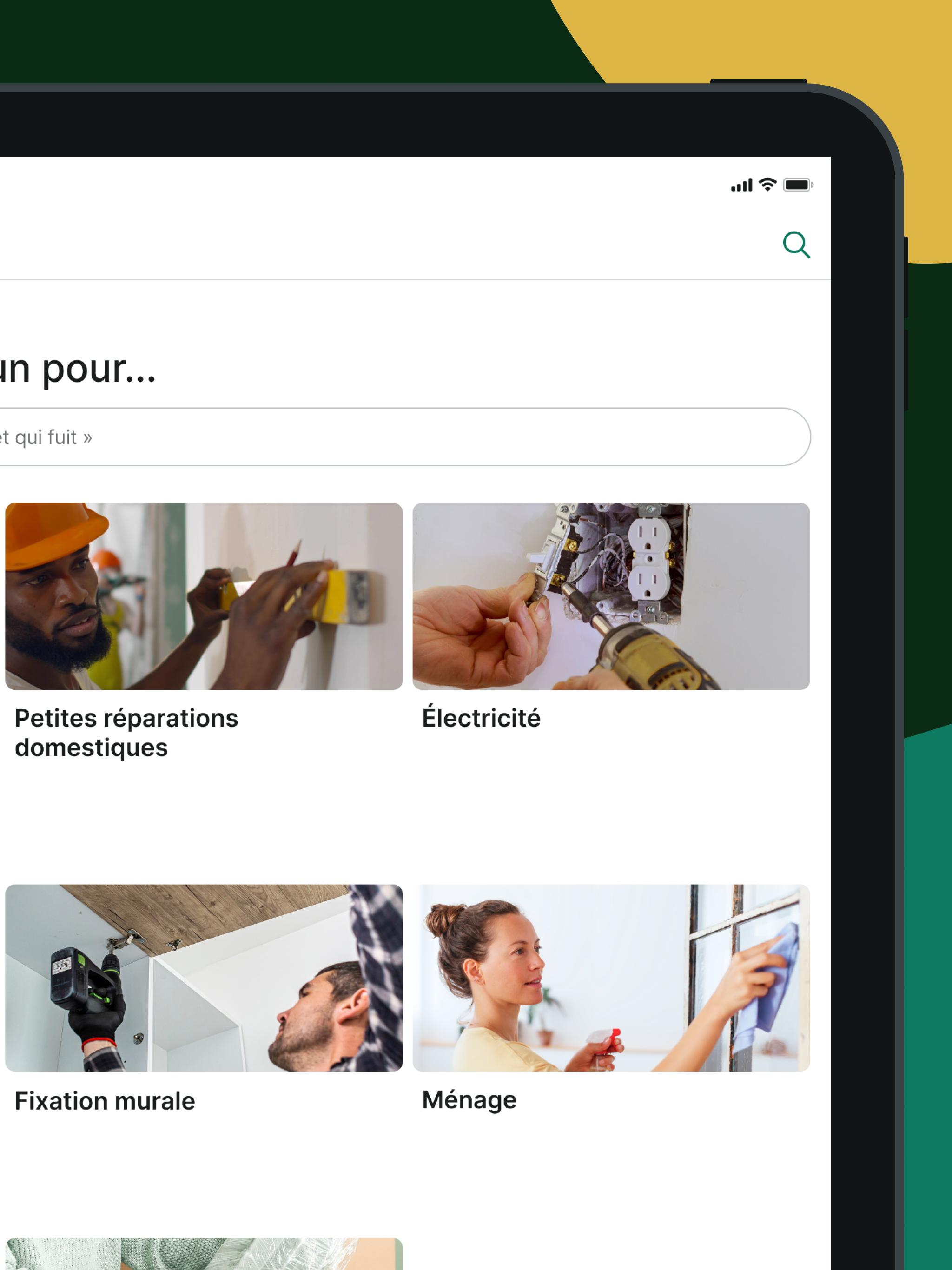
Task: Open the Ménage window cleaning photo
Action: coord(611,978)
